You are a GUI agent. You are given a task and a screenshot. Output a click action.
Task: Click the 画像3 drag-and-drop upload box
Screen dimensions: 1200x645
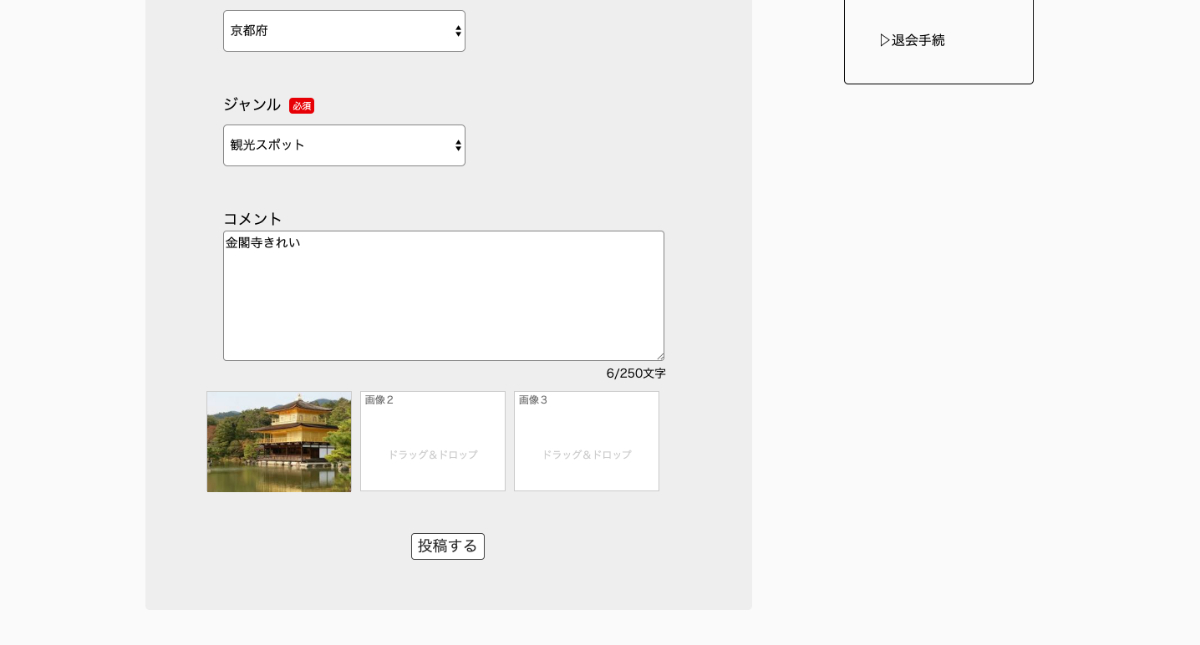(587, 441)
